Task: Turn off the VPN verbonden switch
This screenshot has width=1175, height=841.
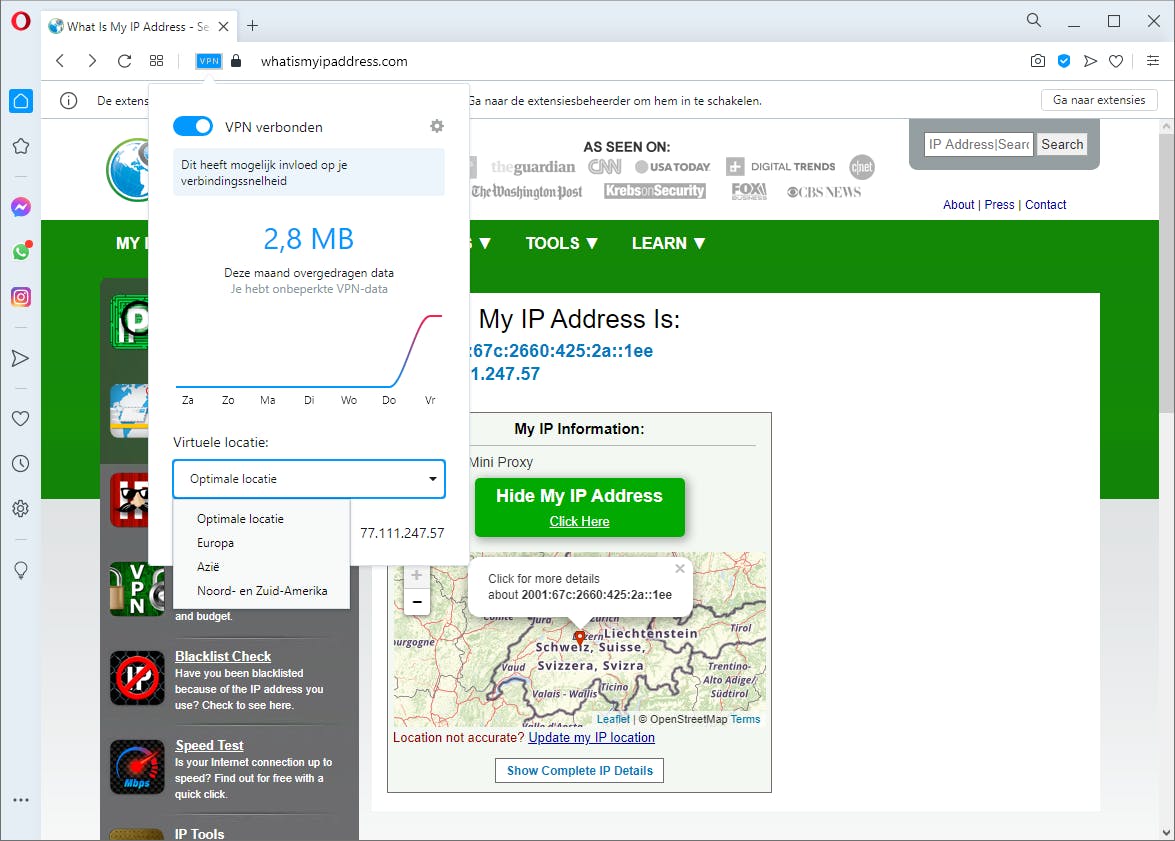Action: [x=193, y=126]
